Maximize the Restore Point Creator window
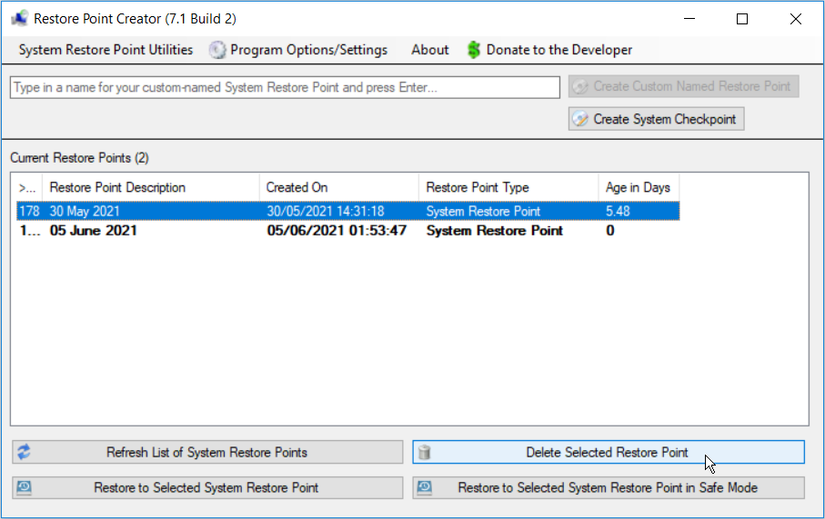The height and width of the screenshot is (519, 825). click(x=742, y=19)
